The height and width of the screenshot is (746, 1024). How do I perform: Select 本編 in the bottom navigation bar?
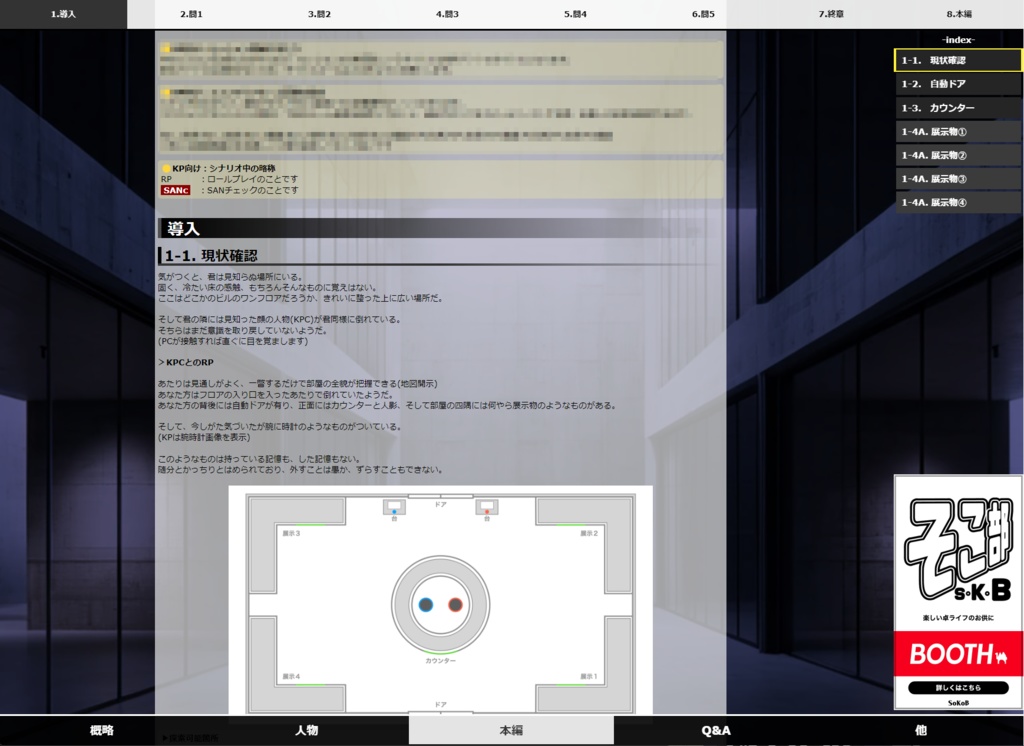pos(511,730)
